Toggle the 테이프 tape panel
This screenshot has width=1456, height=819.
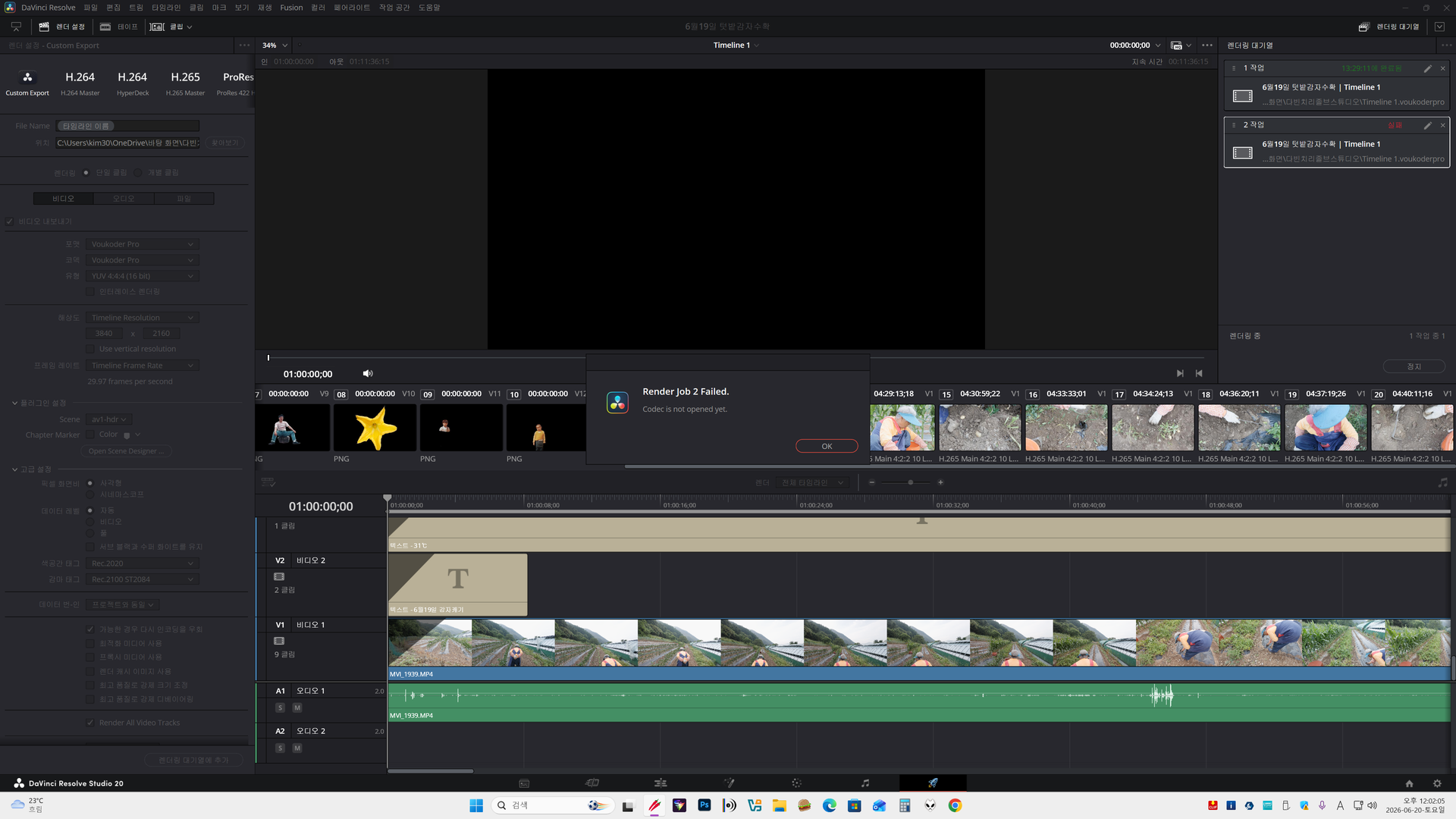click(x=119, y=27)
